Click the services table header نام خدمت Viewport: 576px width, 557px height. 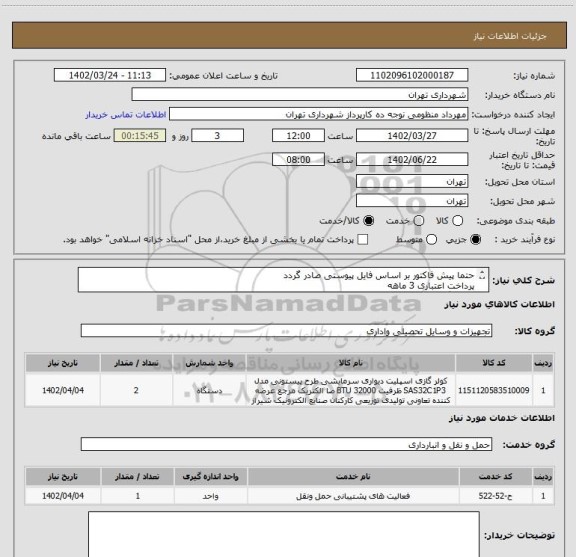tap(353, 477)
